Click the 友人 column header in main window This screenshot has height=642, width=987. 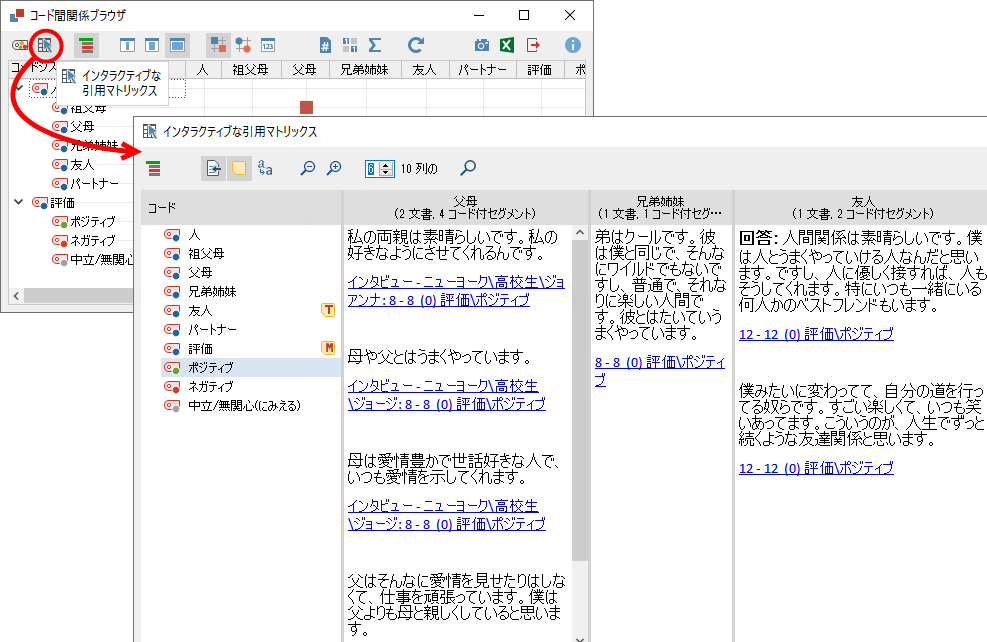click(x=425, y=69)
